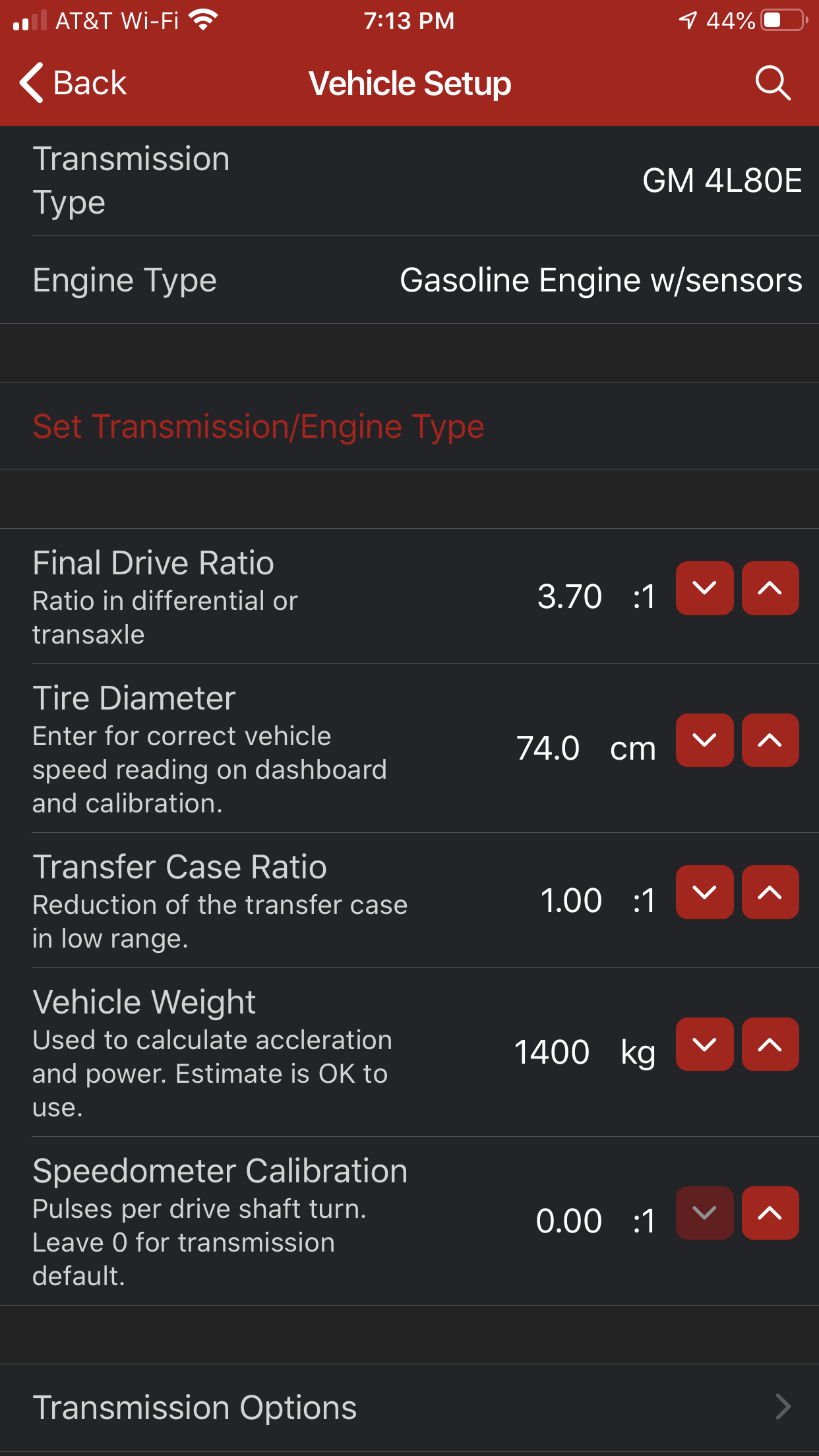Tap the Vehicle Setup title
Viewport: 819px width, 1456px height.
pos(409,82)
